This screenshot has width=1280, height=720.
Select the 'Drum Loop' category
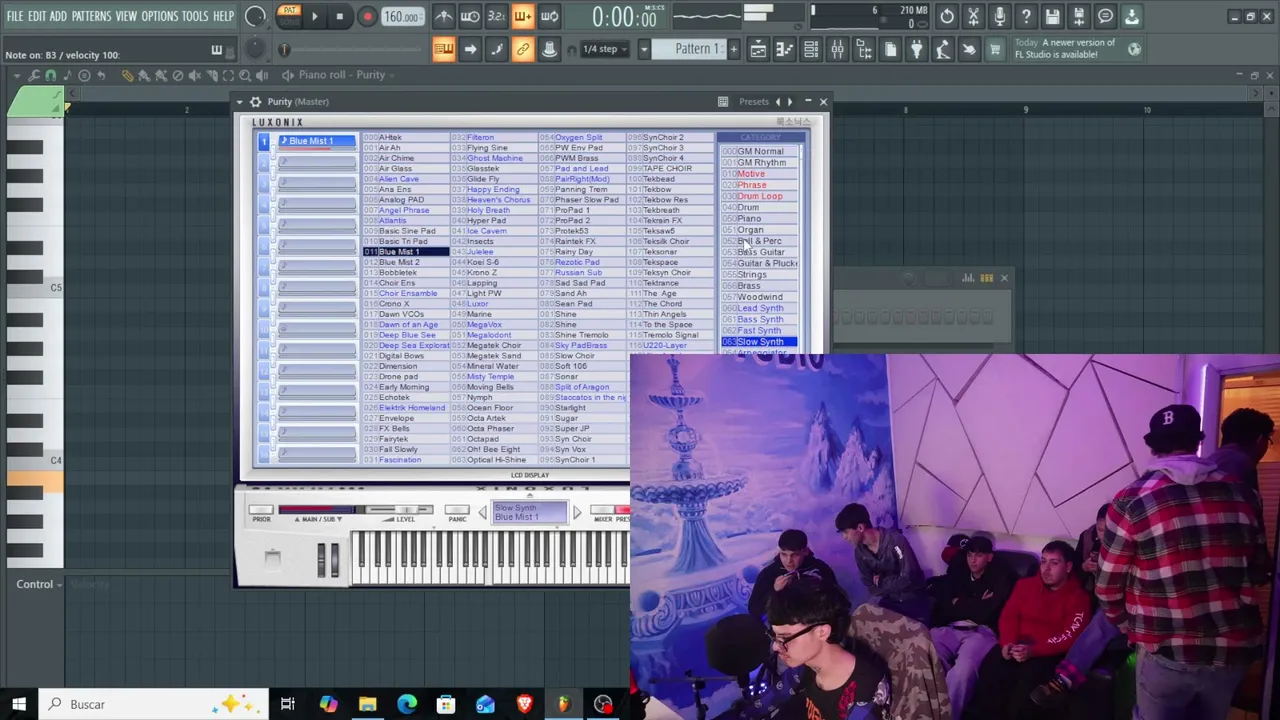760,197
